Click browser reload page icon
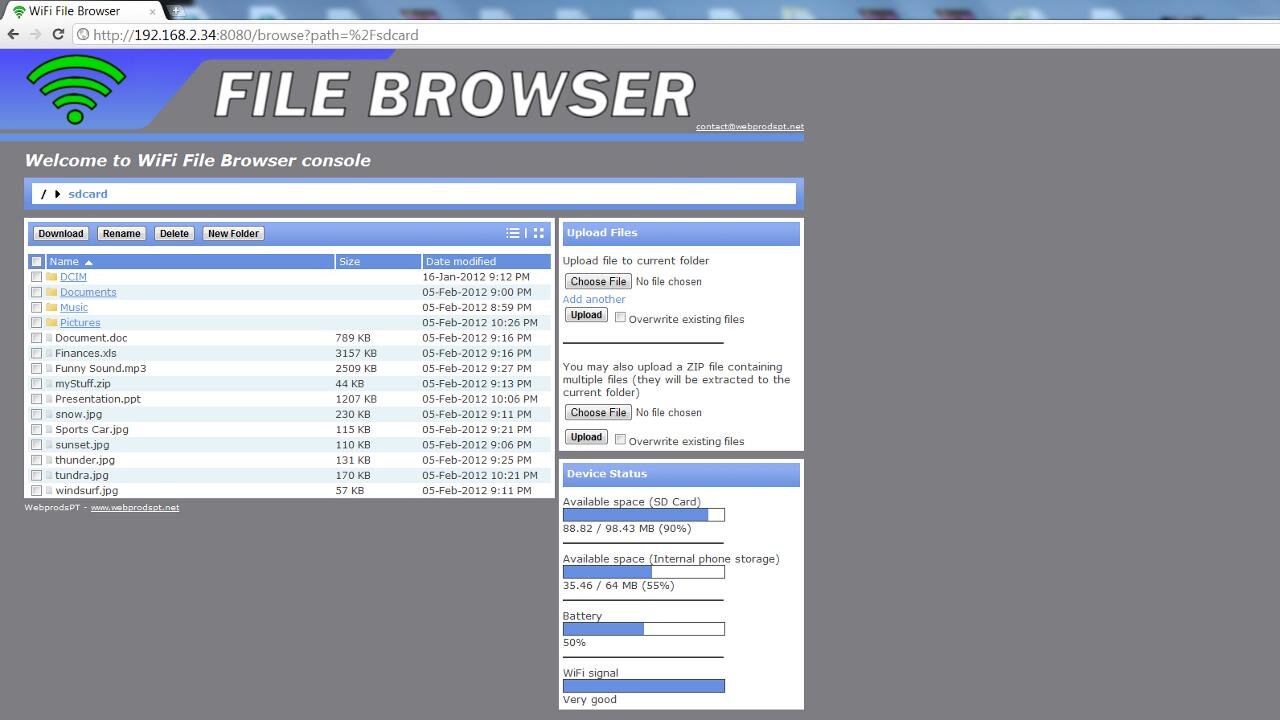Viewport: 1280px width, 720px height. click(x=58, y=34)
